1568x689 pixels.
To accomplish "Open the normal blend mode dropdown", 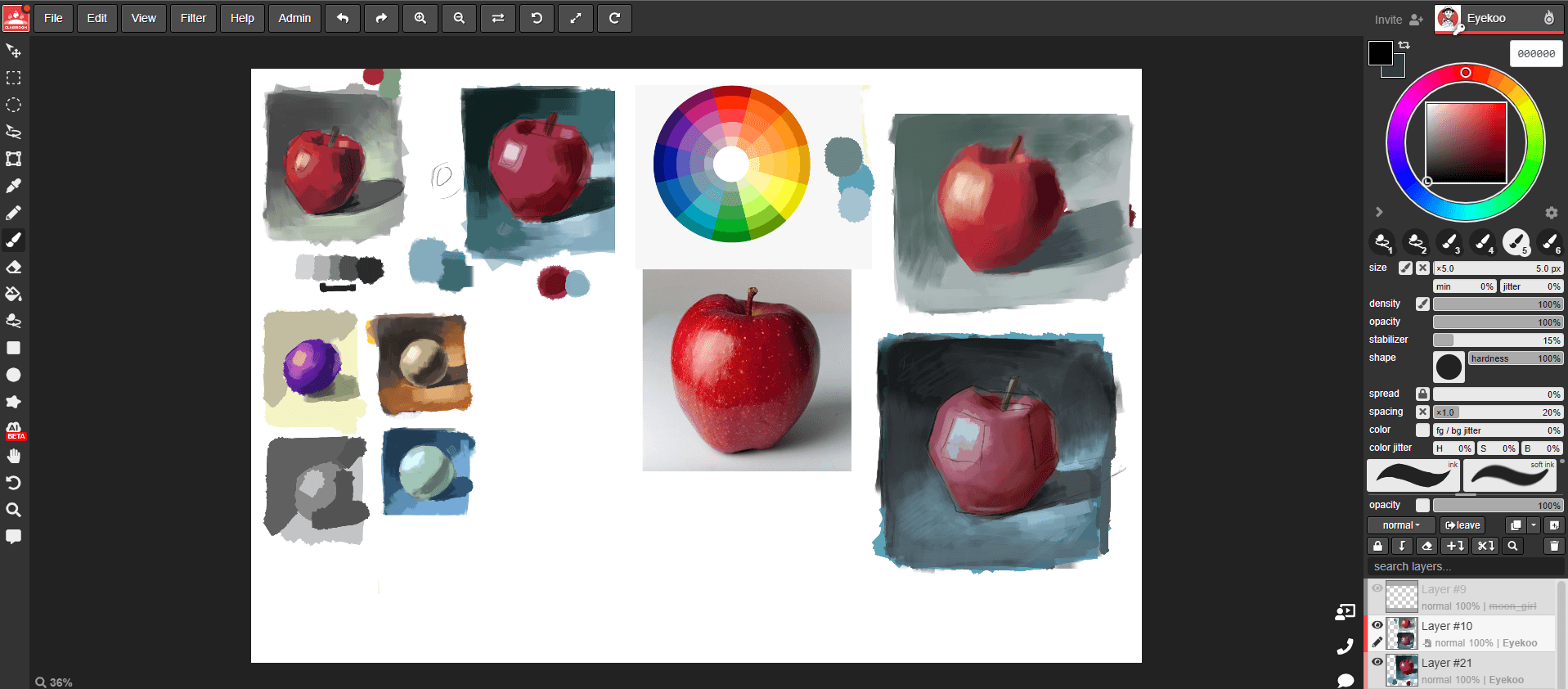I will [x=1401, y=525].
